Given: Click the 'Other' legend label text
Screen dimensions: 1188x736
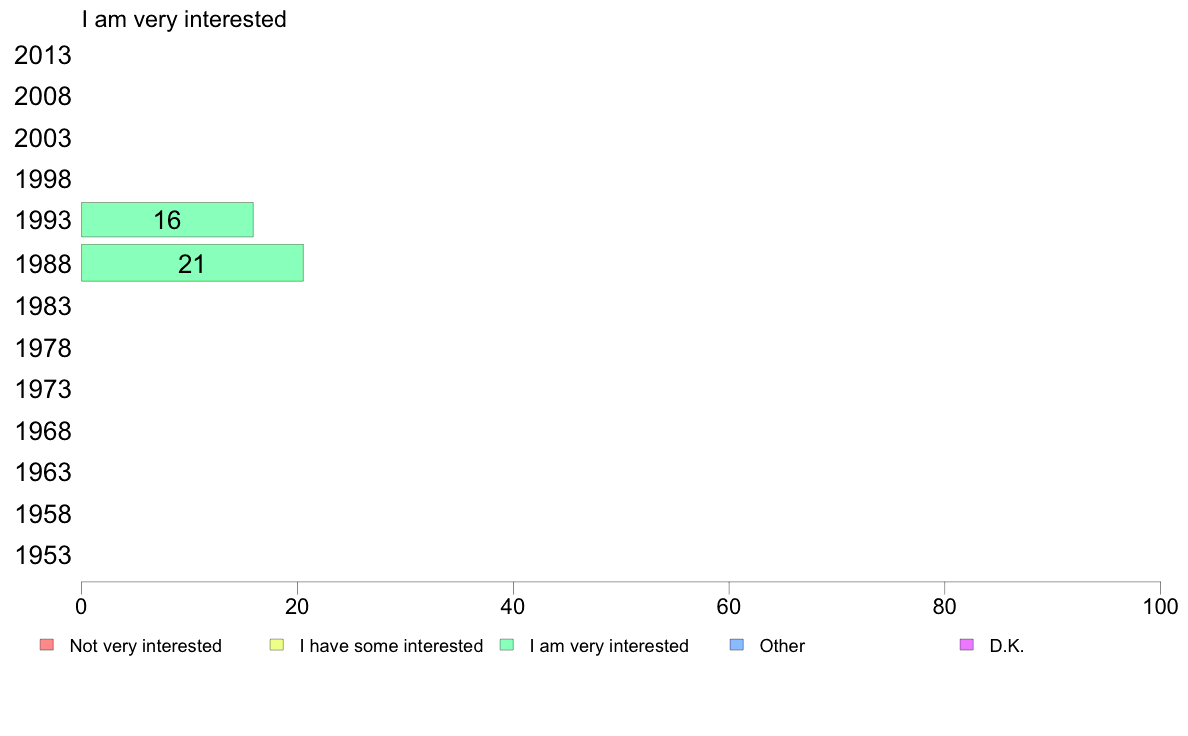Looking at the screenshot, I should [782, 646].
